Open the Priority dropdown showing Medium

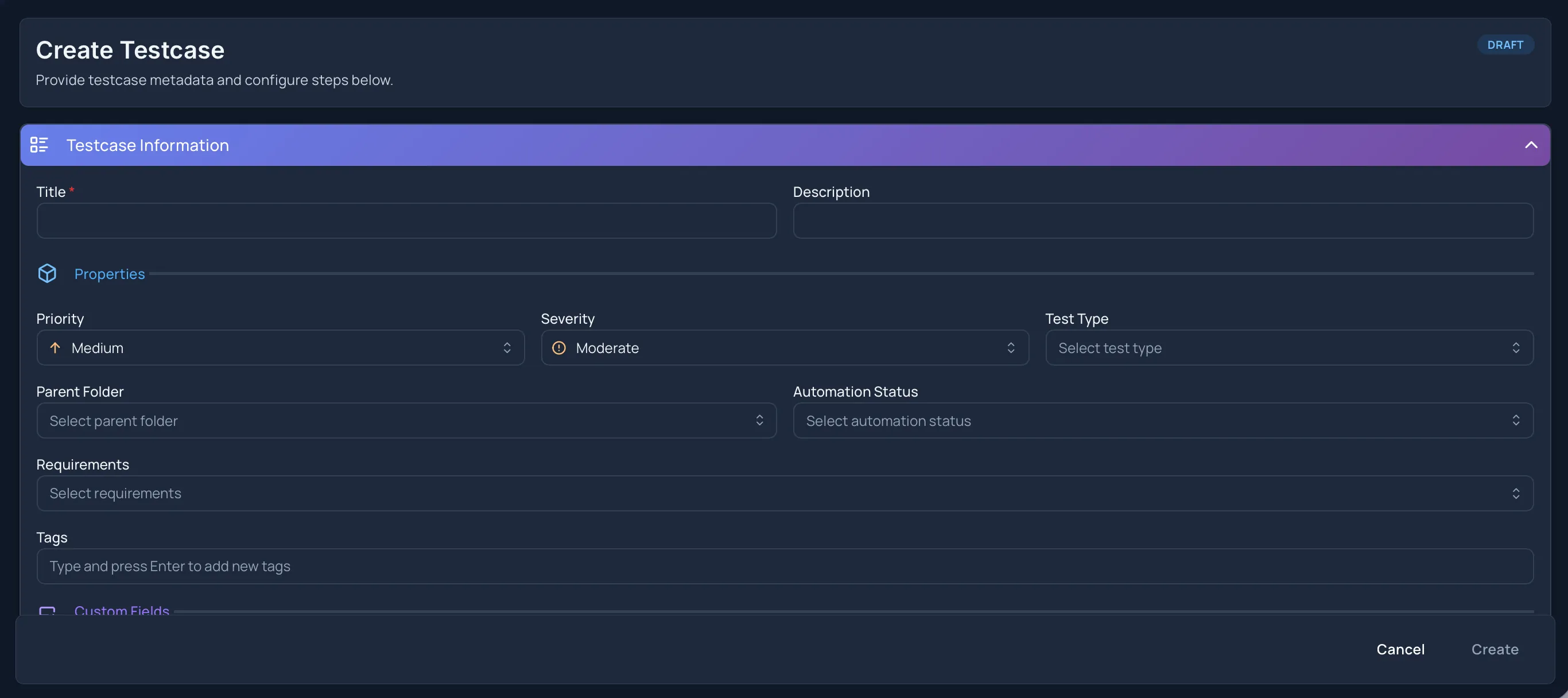tap(281, 347)
